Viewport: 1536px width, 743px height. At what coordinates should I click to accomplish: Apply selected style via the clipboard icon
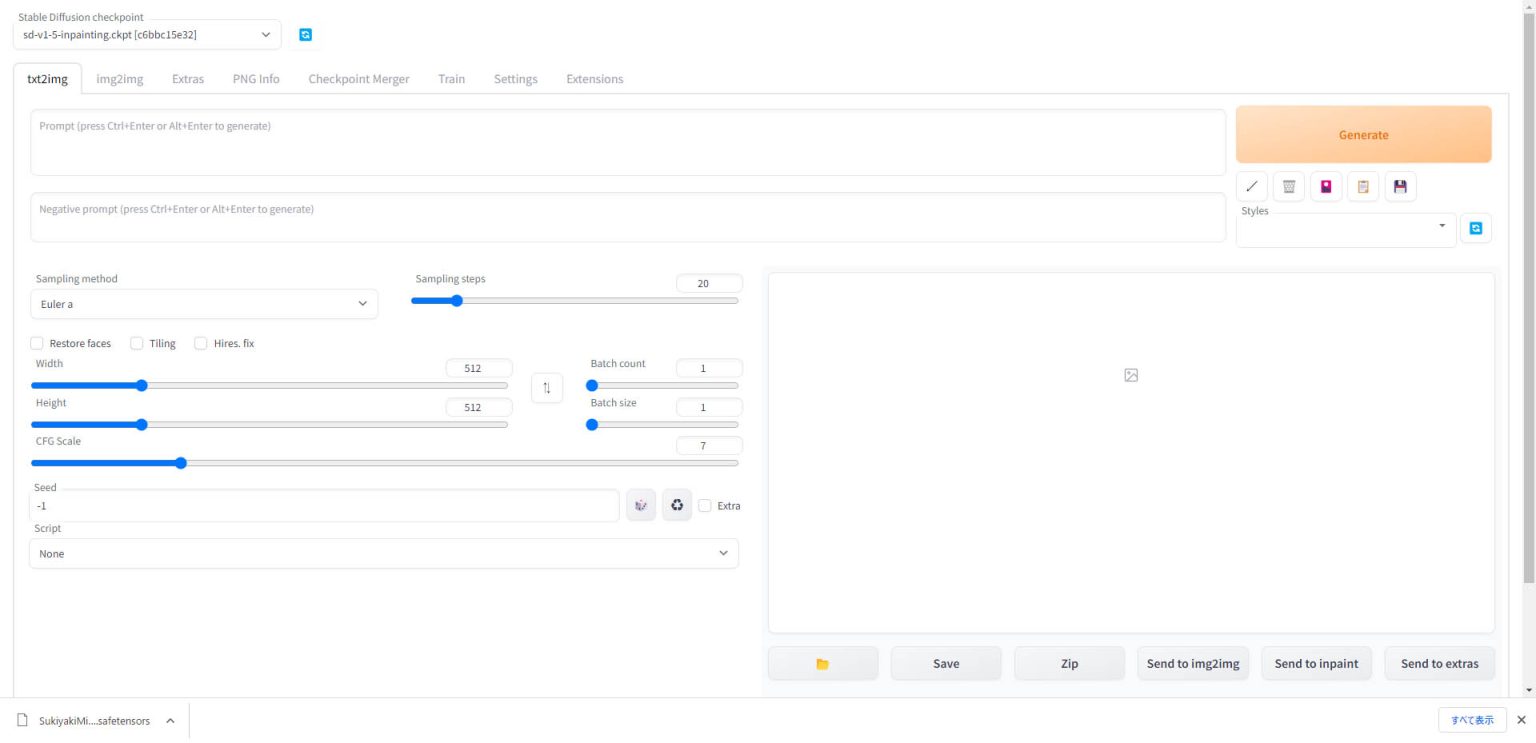click(1362, 186)
